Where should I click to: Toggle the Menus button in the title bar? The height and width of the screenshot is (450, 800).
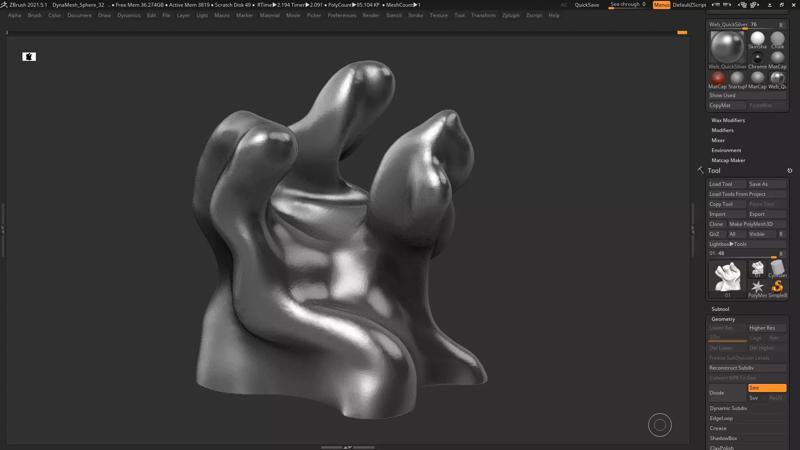pos(662,5)
